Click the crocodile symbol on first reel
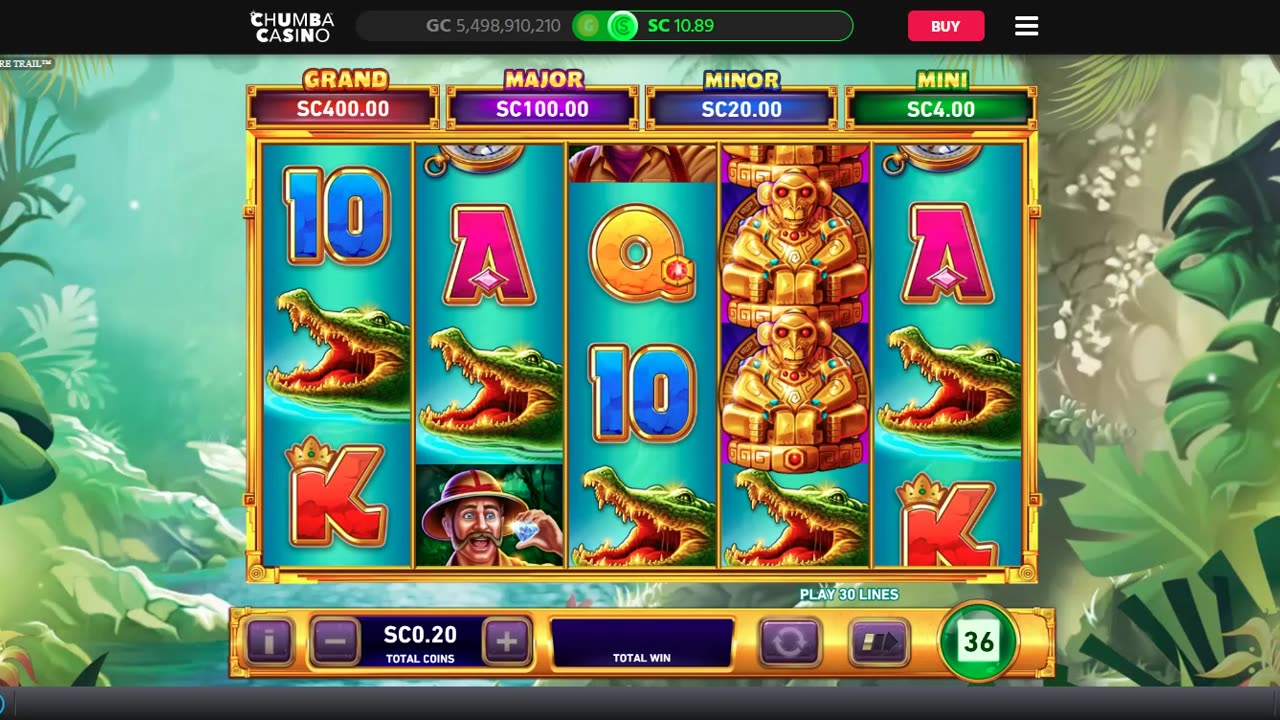Screen dimensions: 1280x720 click(x=337, y=352)
